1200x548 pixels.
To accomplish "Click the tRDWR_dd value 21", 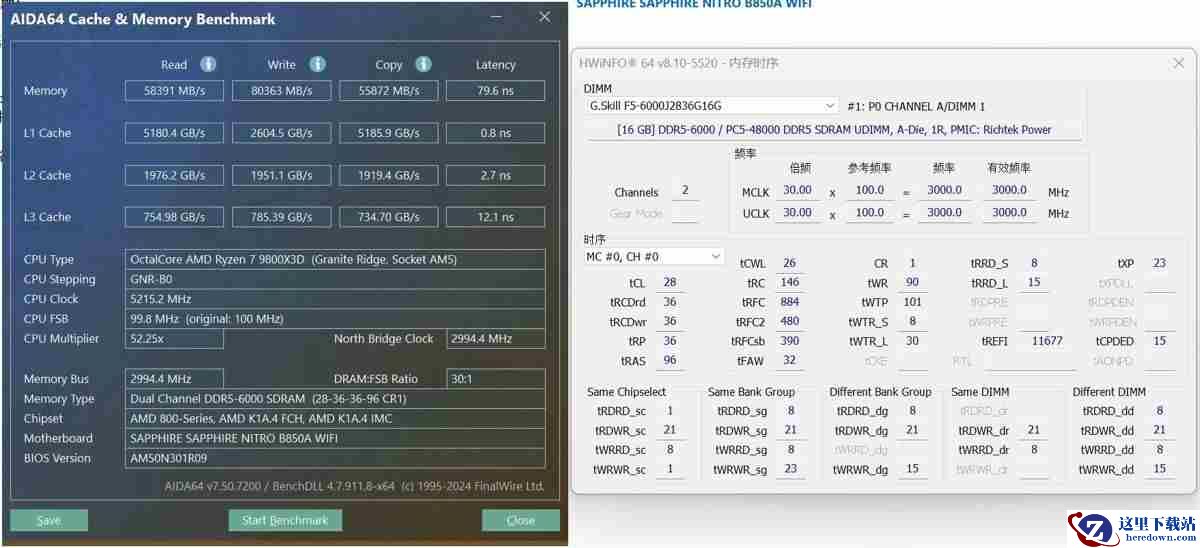I will tap(1159, 431).
